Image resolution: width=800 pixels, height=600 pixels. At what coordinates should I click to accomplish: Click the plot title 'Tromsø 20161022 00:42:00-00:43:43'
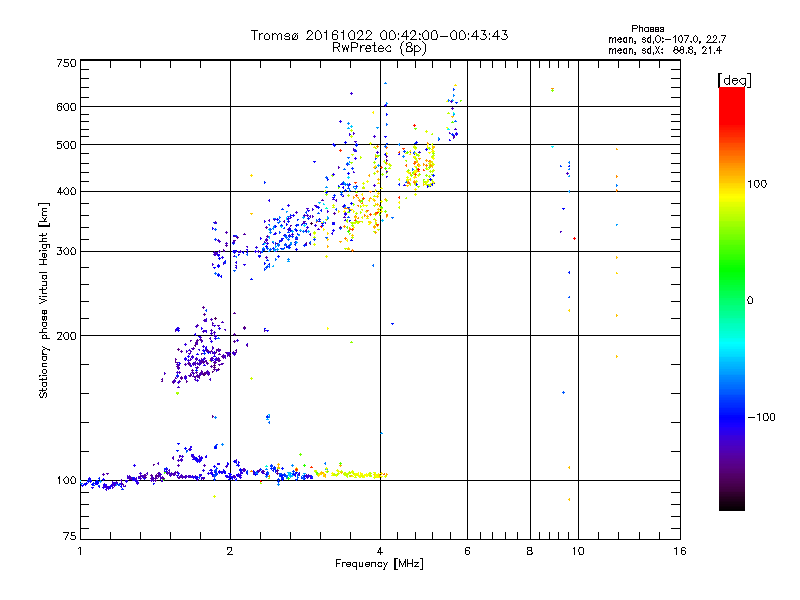pyautogui.click(x=380, y=35)
